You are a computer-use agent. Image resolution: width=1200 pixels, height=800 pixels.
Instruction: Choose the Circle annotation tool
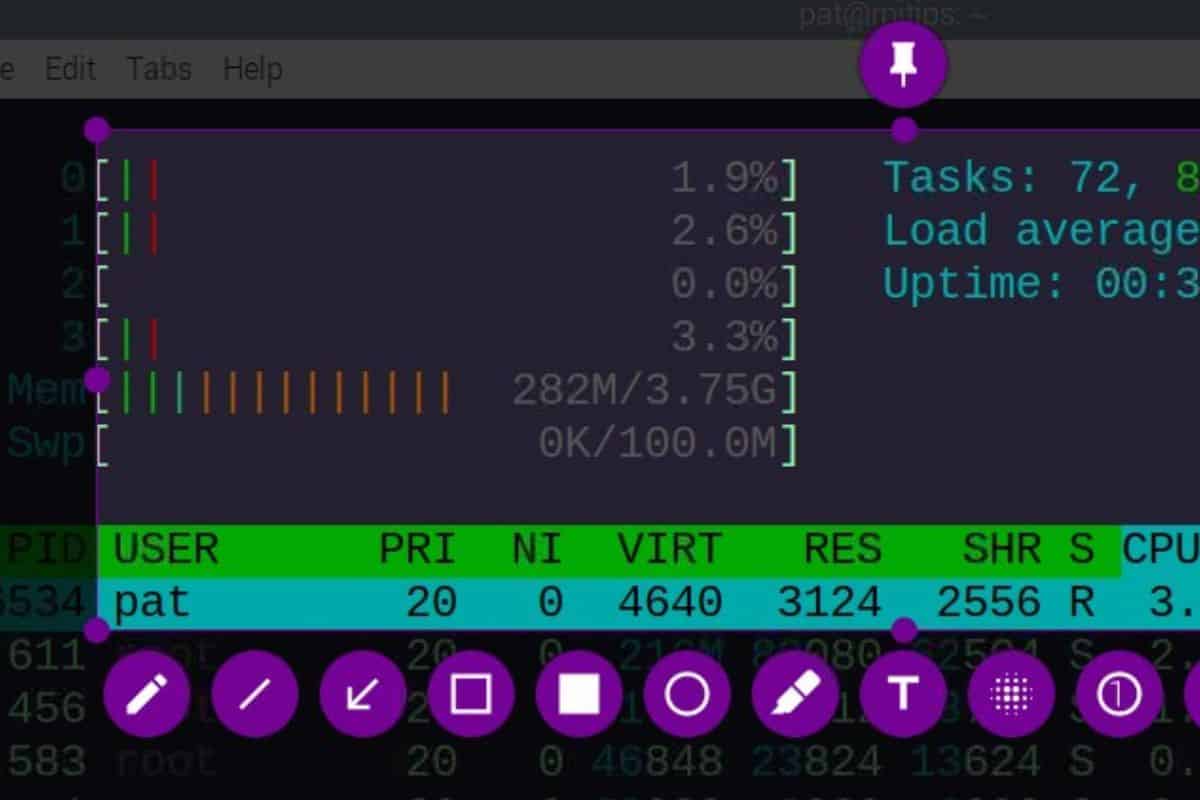[688, 694]
